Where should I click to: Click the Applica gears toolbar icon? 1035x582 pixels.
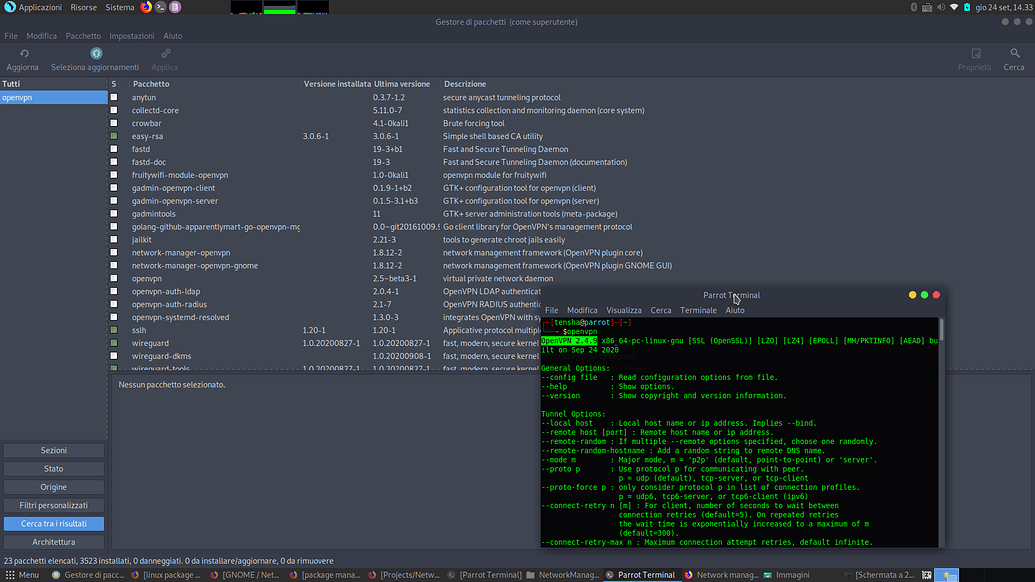(x=165, y=53)
